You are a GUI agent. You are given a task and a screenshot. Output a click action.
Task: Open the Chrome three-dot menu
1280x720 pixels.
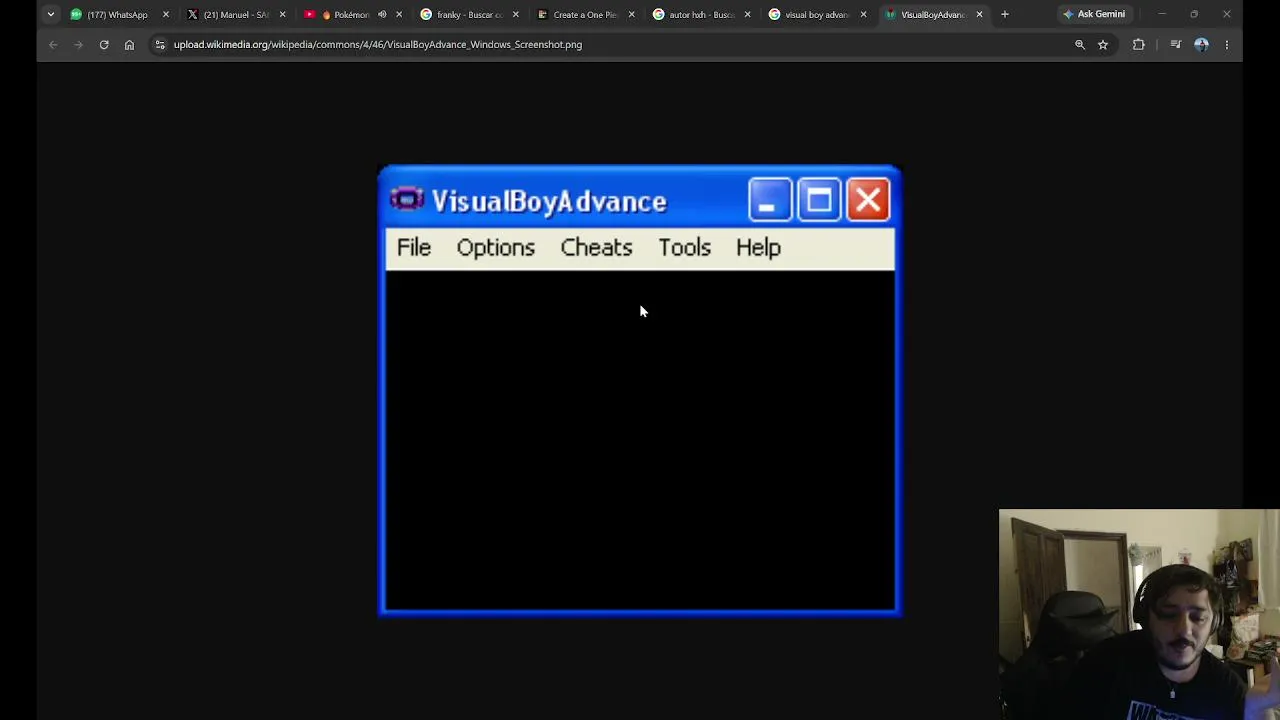tap(1227, 44)
